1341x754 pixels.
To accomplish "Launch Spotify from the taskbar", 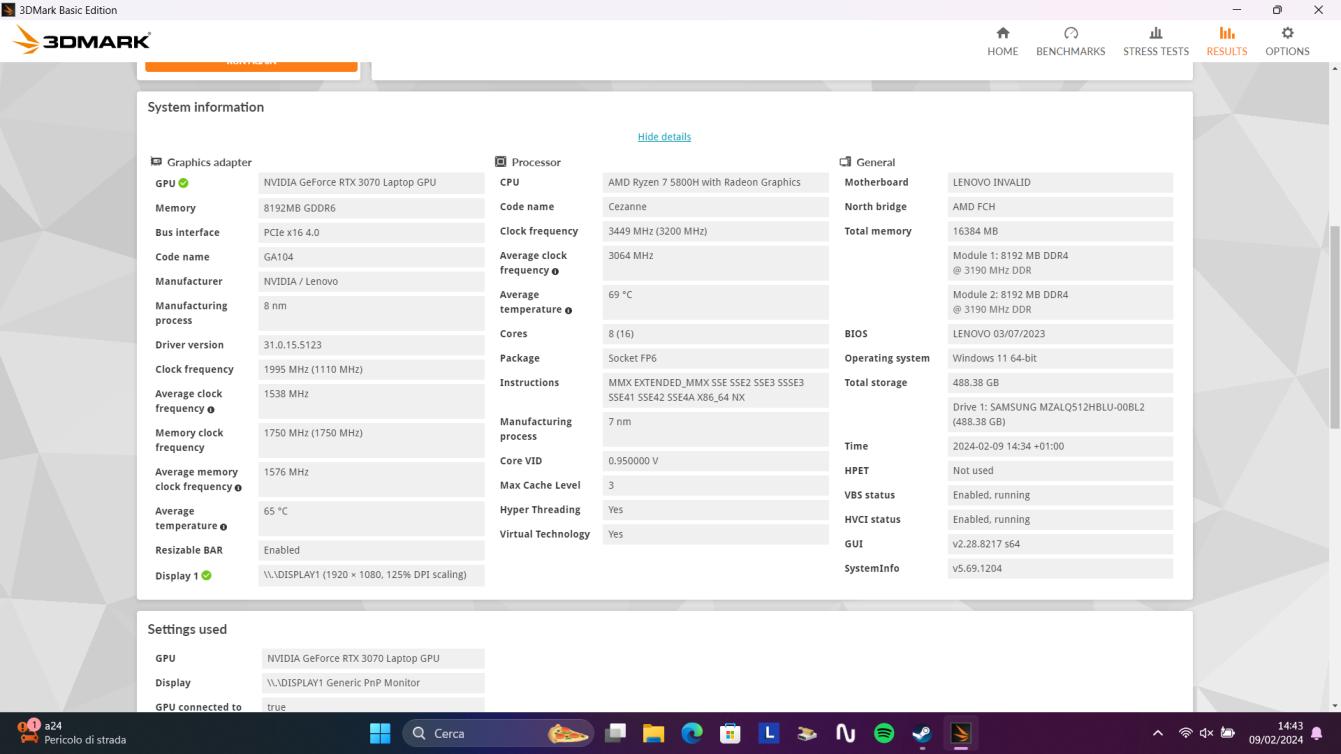I will [x=883, y=733].
